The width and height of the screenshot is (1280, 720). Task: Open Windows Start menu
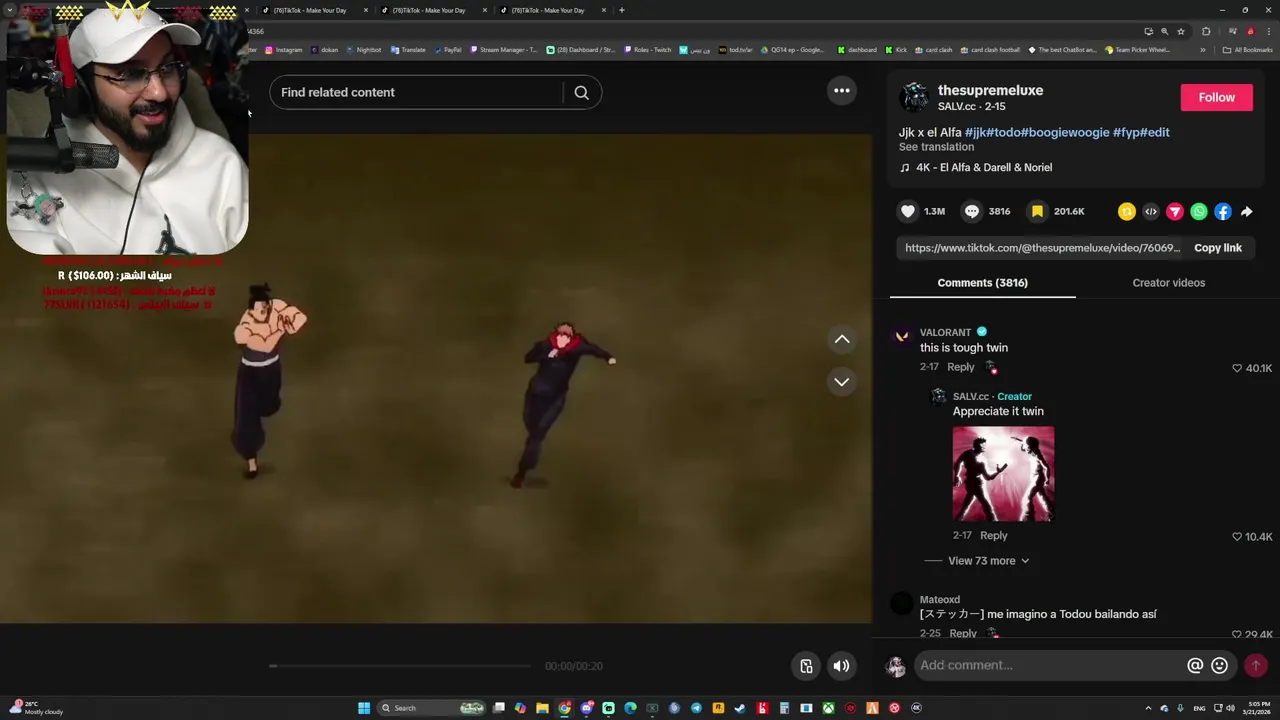tap(364, 708)
